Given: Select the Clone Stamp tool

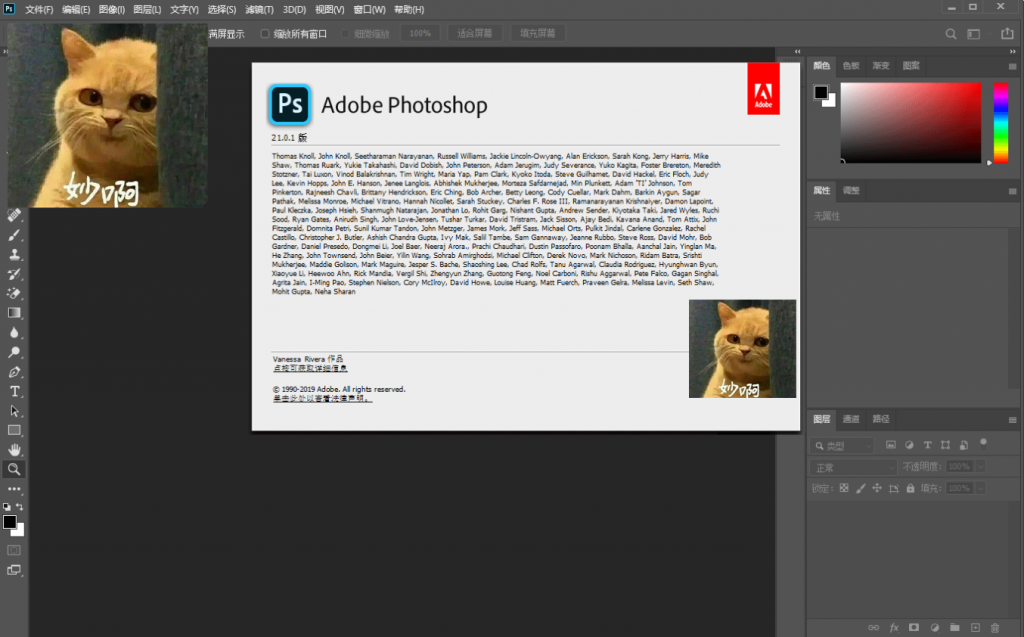Looking at the screenshot, I should 14,254.
